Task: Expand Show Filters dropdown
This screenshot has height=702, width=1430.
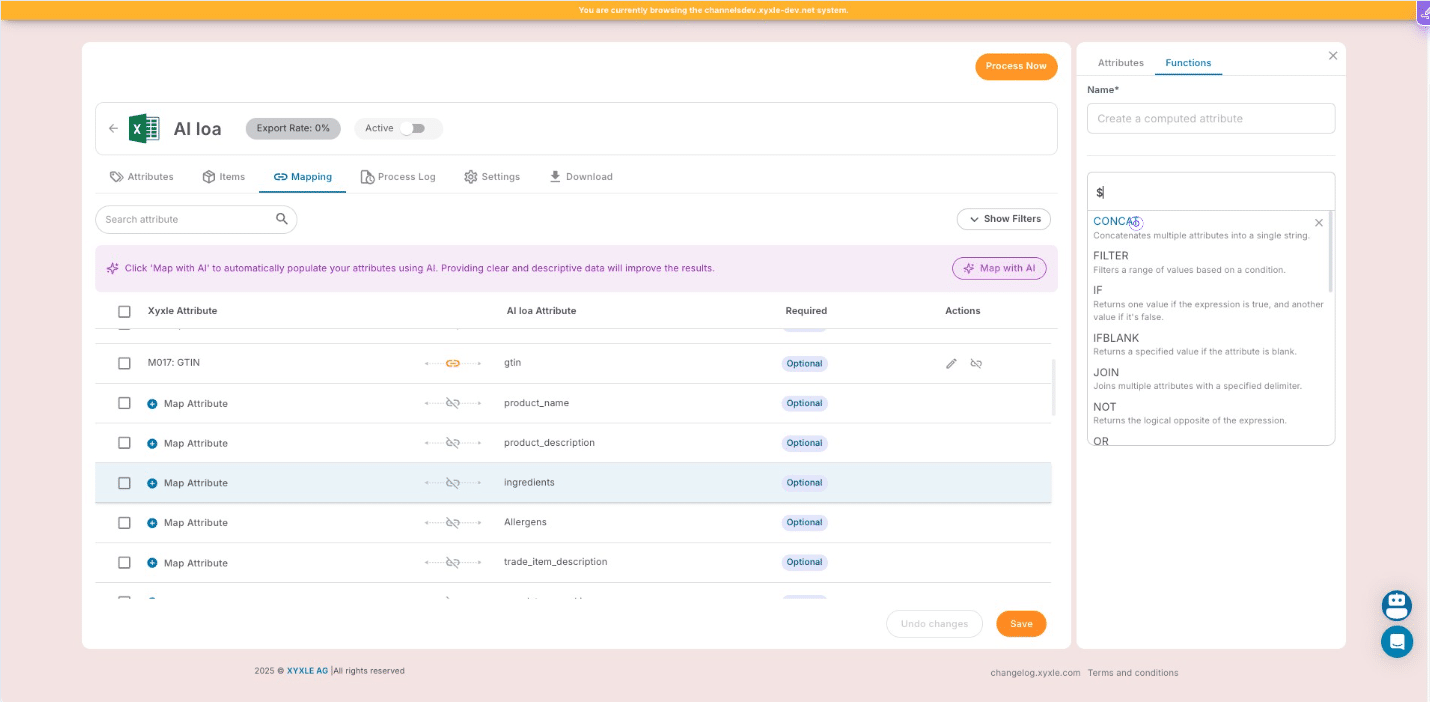Action: pos(1003,219)
